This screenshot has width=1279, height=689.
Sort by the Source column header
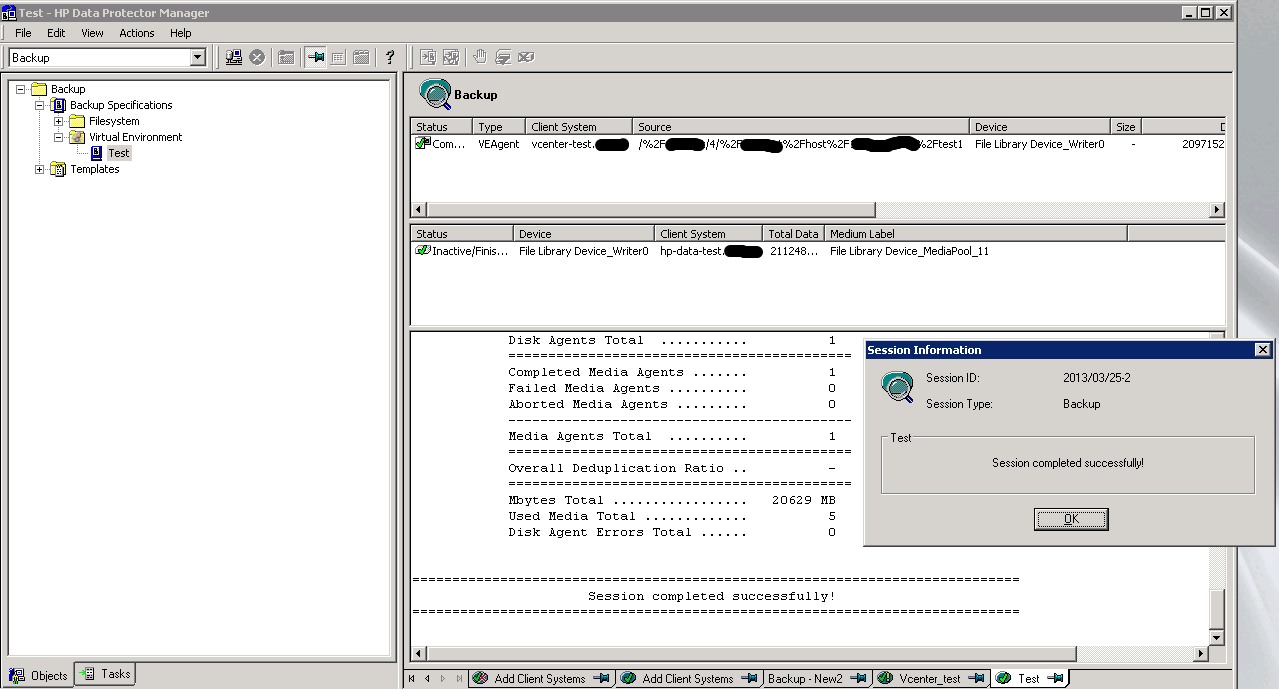801,127
